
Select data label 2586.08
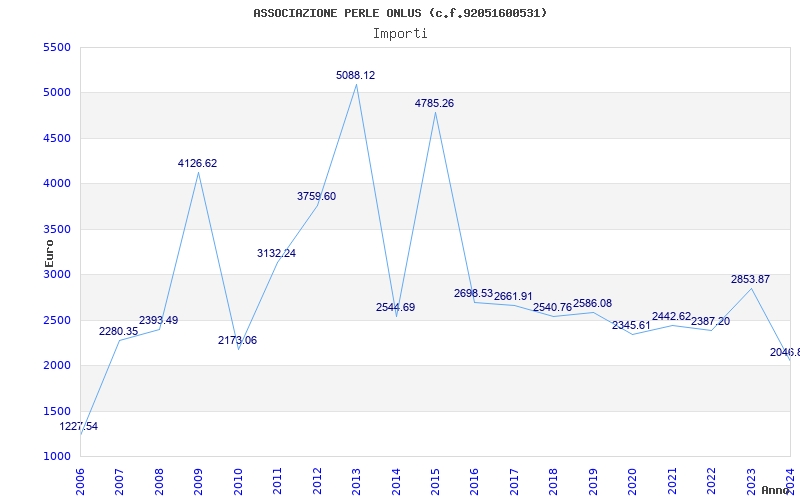coord(592,304)
